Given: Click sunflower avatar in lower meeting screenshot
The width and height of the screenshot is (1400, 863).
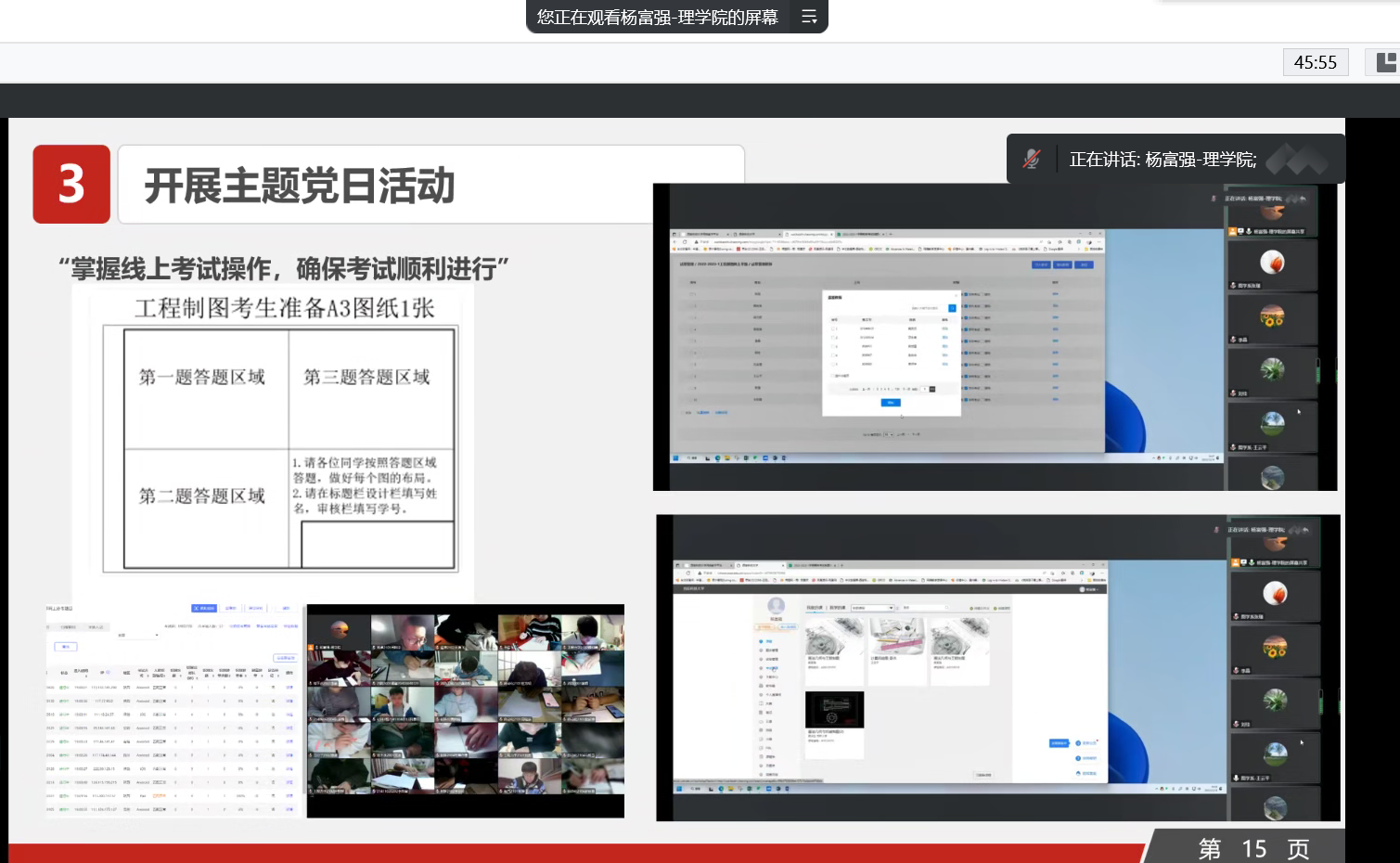Looking at the screenshot, I should click(1275, 646).
